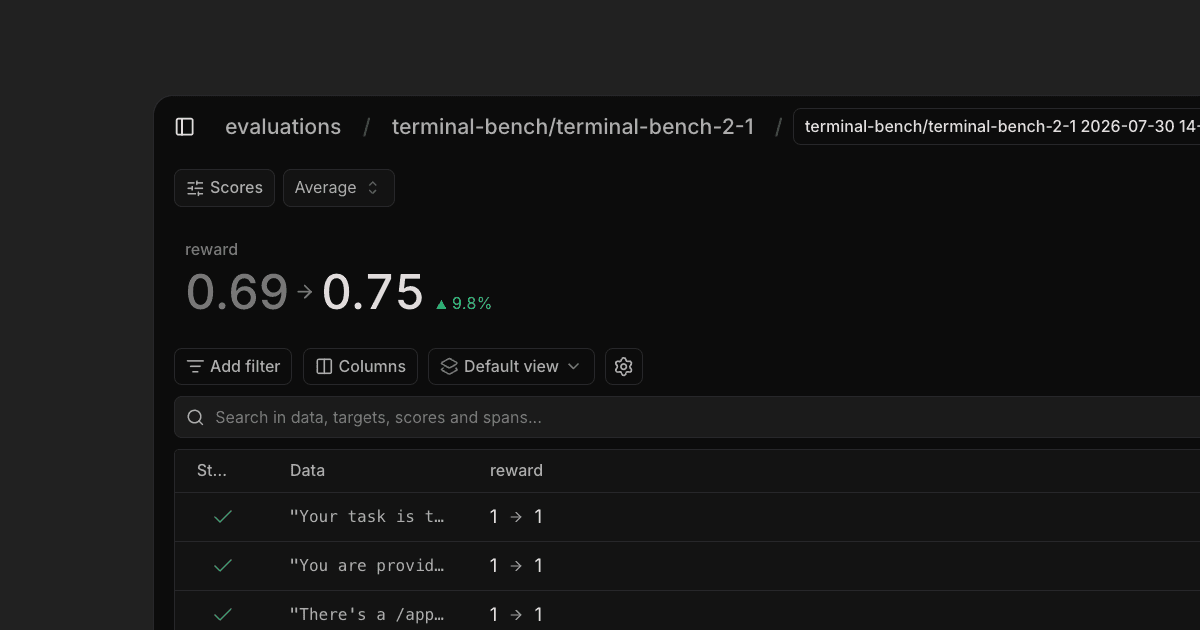Open the settings gear icon

click(624, 367)
